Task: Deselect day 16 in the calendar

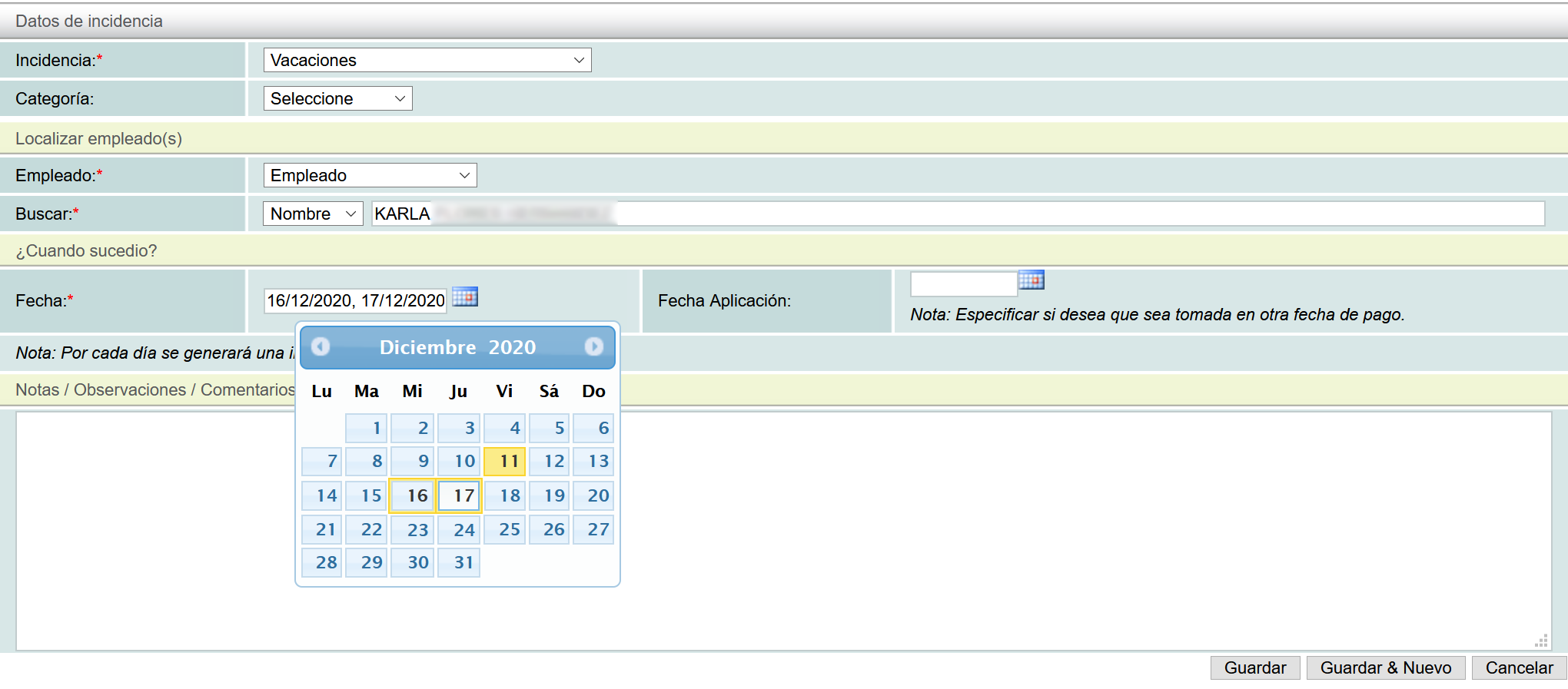Action: pyautogui.click(x=413, y=495)
